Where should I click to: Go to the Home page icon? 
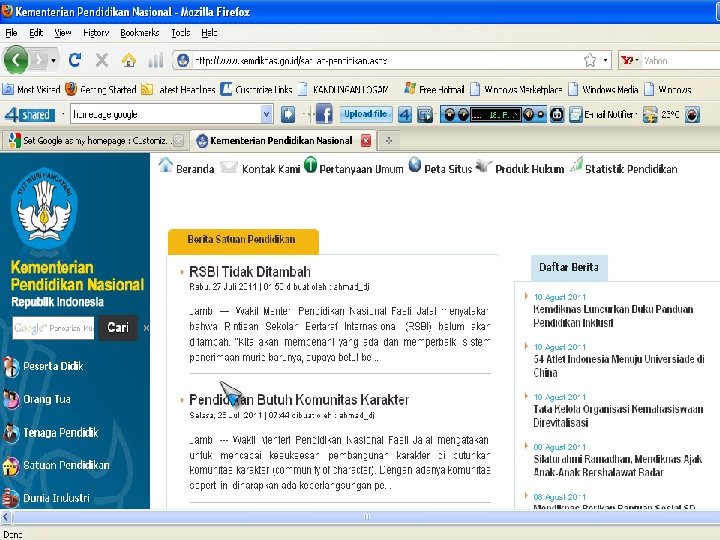[129, 60]
